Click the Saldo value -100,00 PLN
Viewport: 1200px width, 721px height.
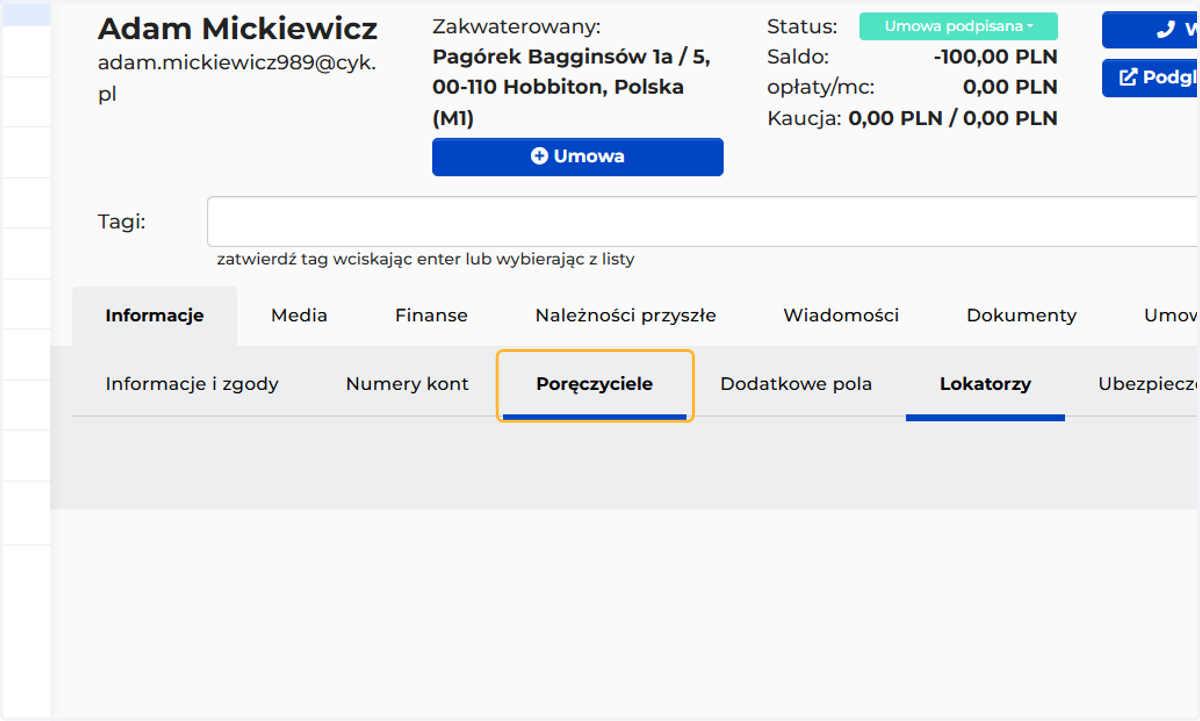(995, 57)
